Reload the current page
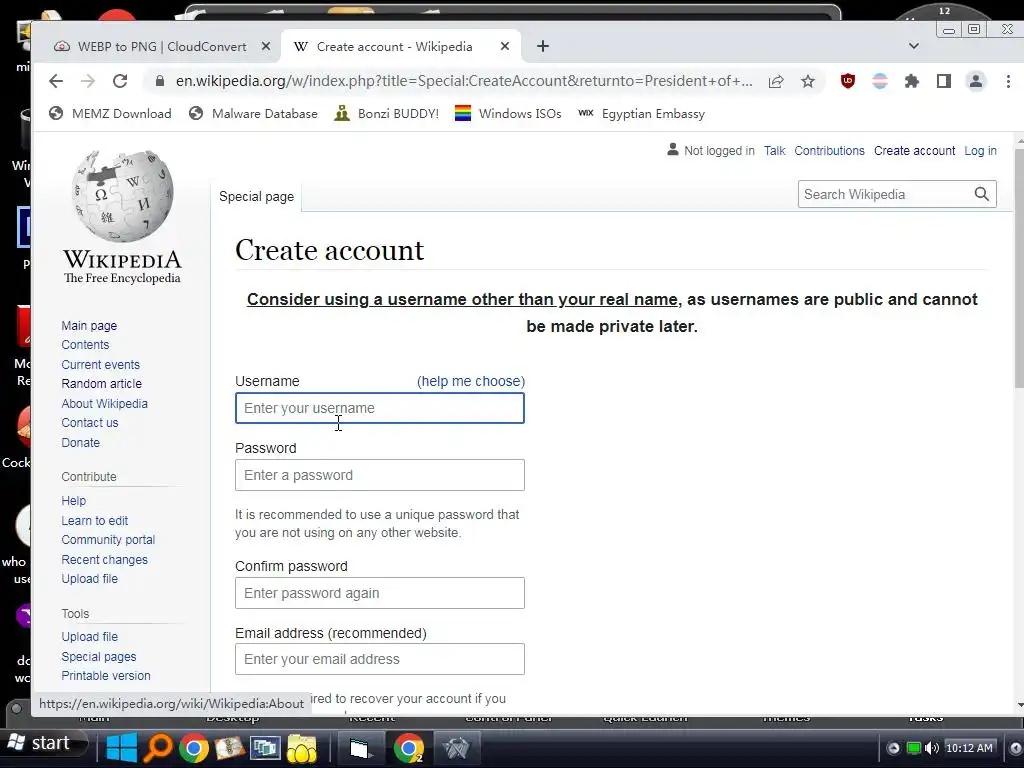 point(120,81)
